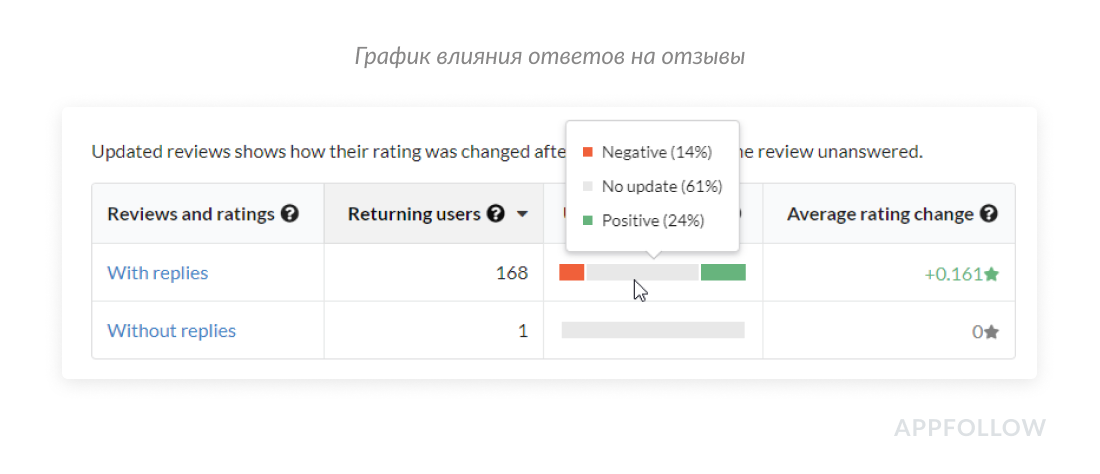Toggle sort arrow on Returning users column
Viewport: 1100px width, 474px height.
tap(522, 215)
